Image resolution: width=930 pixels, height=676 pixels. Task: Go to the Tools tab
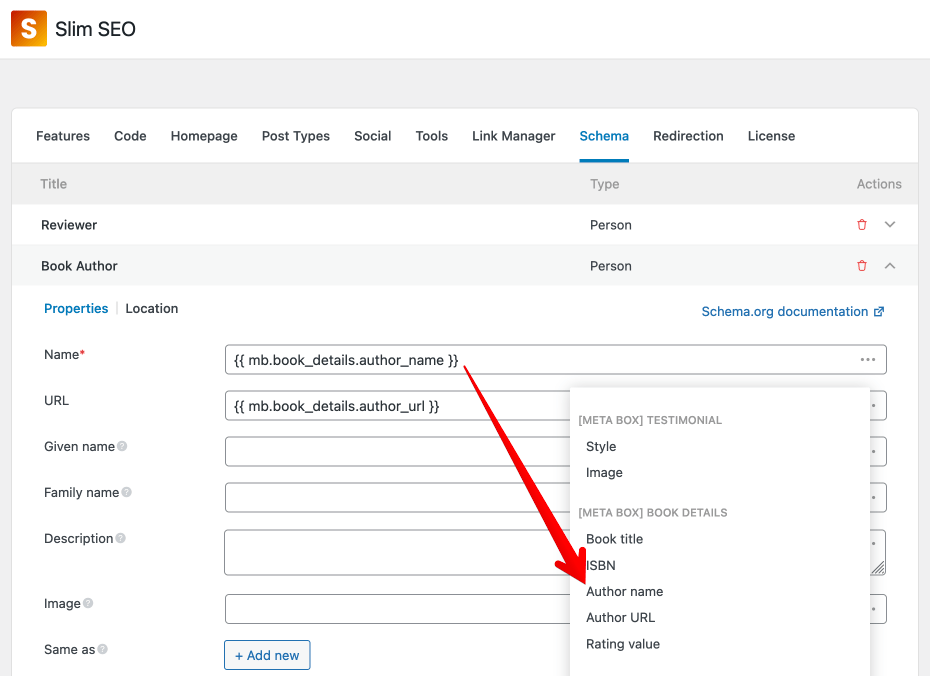pyautogui.click(x=432, y=136)
